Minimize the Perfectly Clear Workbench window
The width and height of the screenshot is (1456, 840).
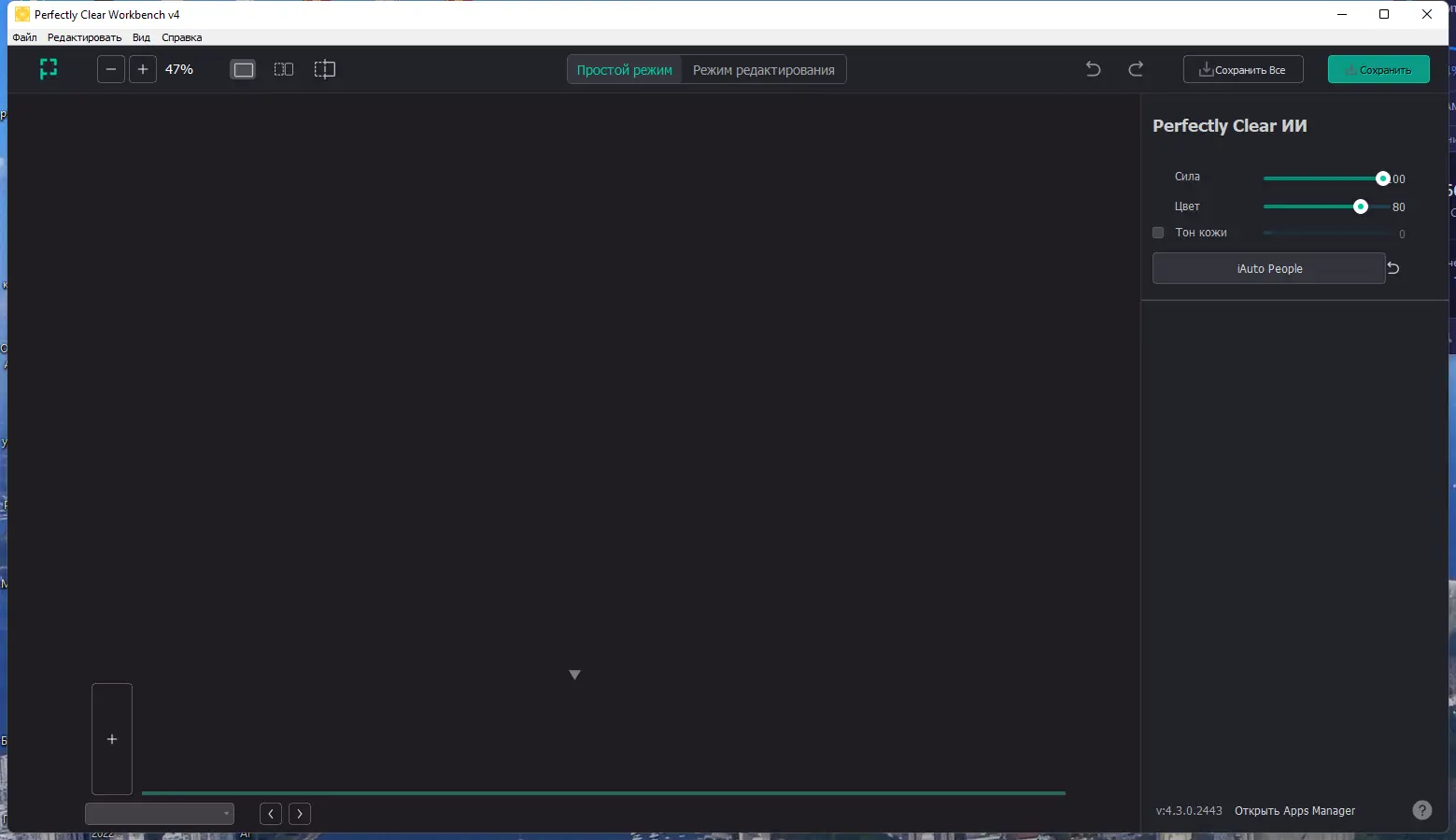click(1342, 14)
